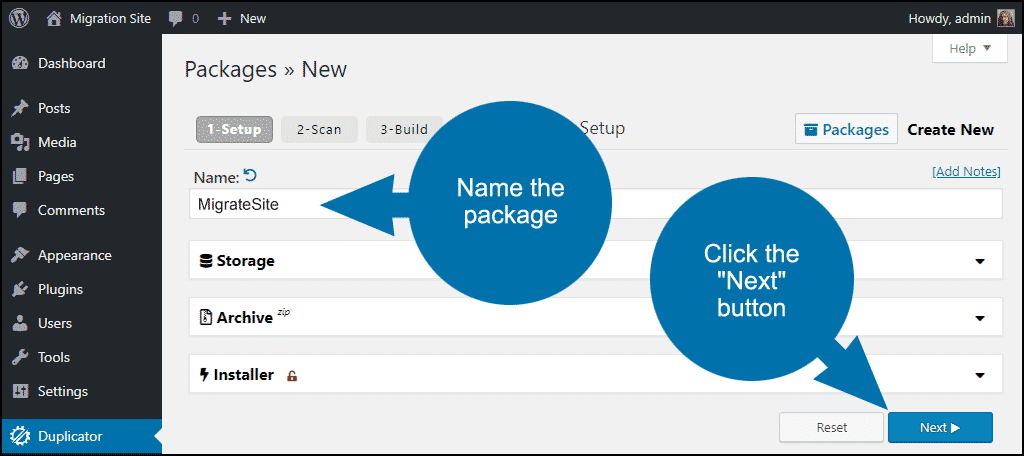The height and width of the screenshot is (456, 1024).
Task: Click the Storage database icon
Action: click(206, 261)
